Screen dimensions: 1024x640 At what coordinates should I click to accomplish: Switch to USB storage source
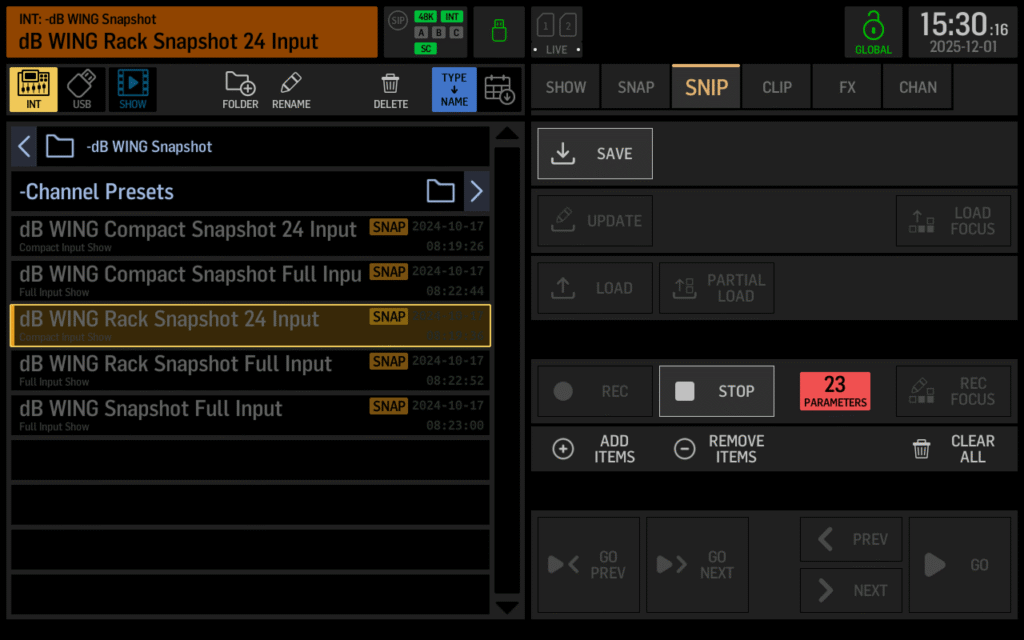82,89
